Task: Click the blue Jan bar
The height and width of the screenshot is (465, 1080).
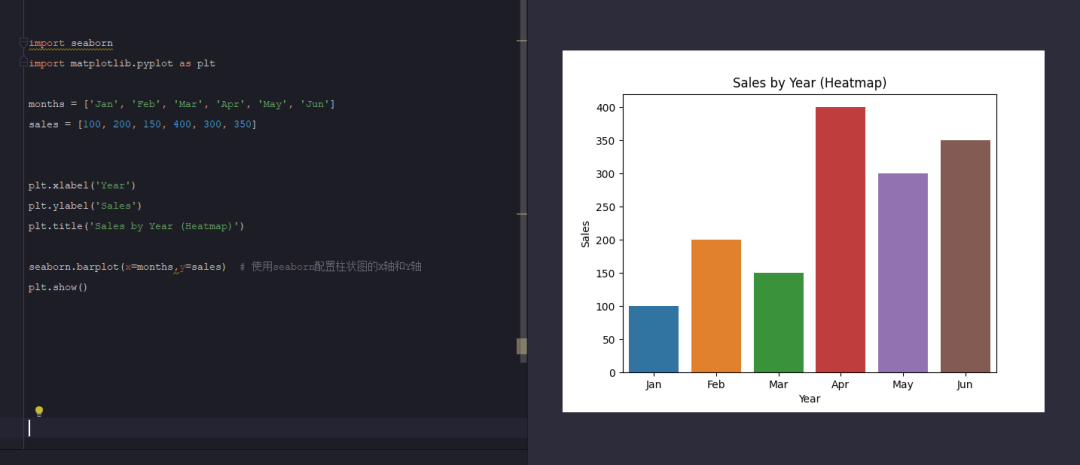Action: click(653, 339)
